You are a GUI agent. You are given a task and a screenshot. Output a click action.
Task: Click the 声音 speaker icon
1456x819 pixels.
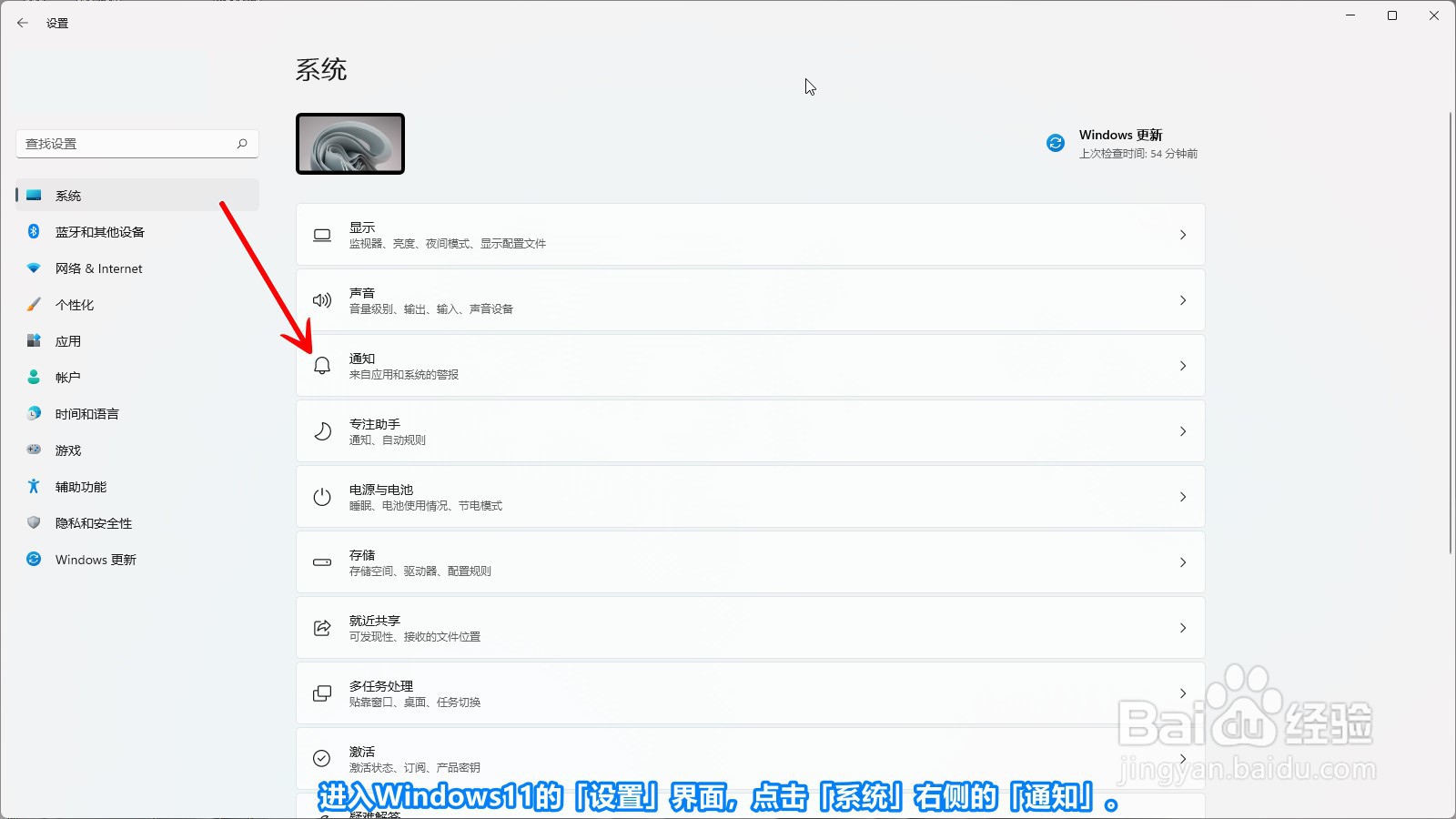point(322,300)
